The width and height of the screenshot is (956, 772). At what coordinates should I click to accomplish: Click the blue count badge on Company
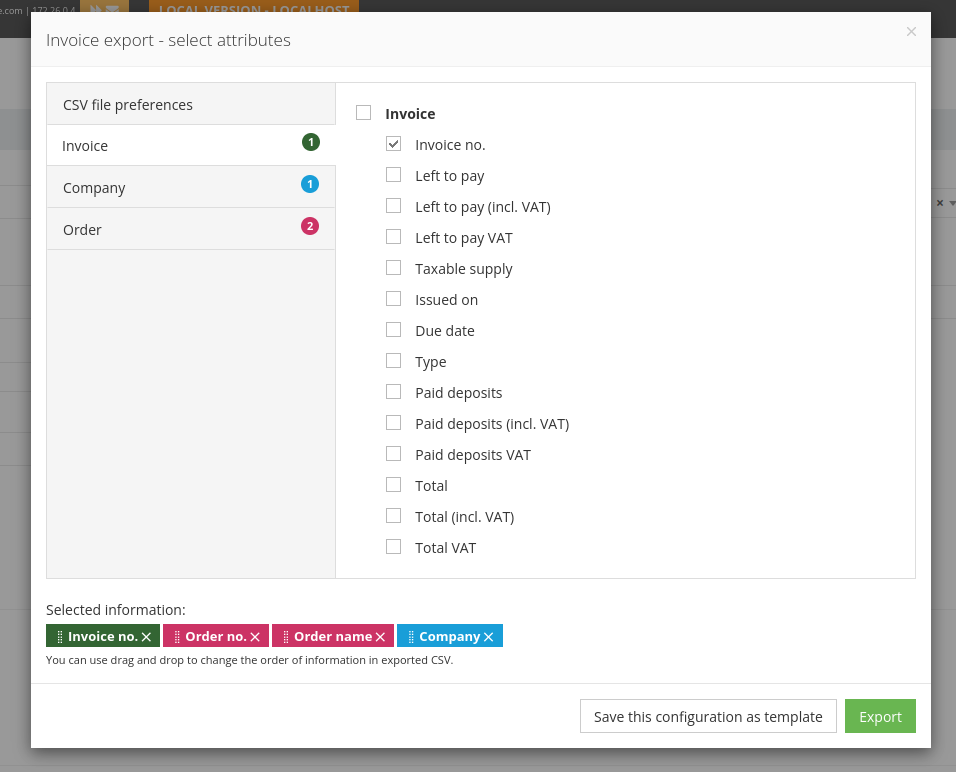(310, 184)
